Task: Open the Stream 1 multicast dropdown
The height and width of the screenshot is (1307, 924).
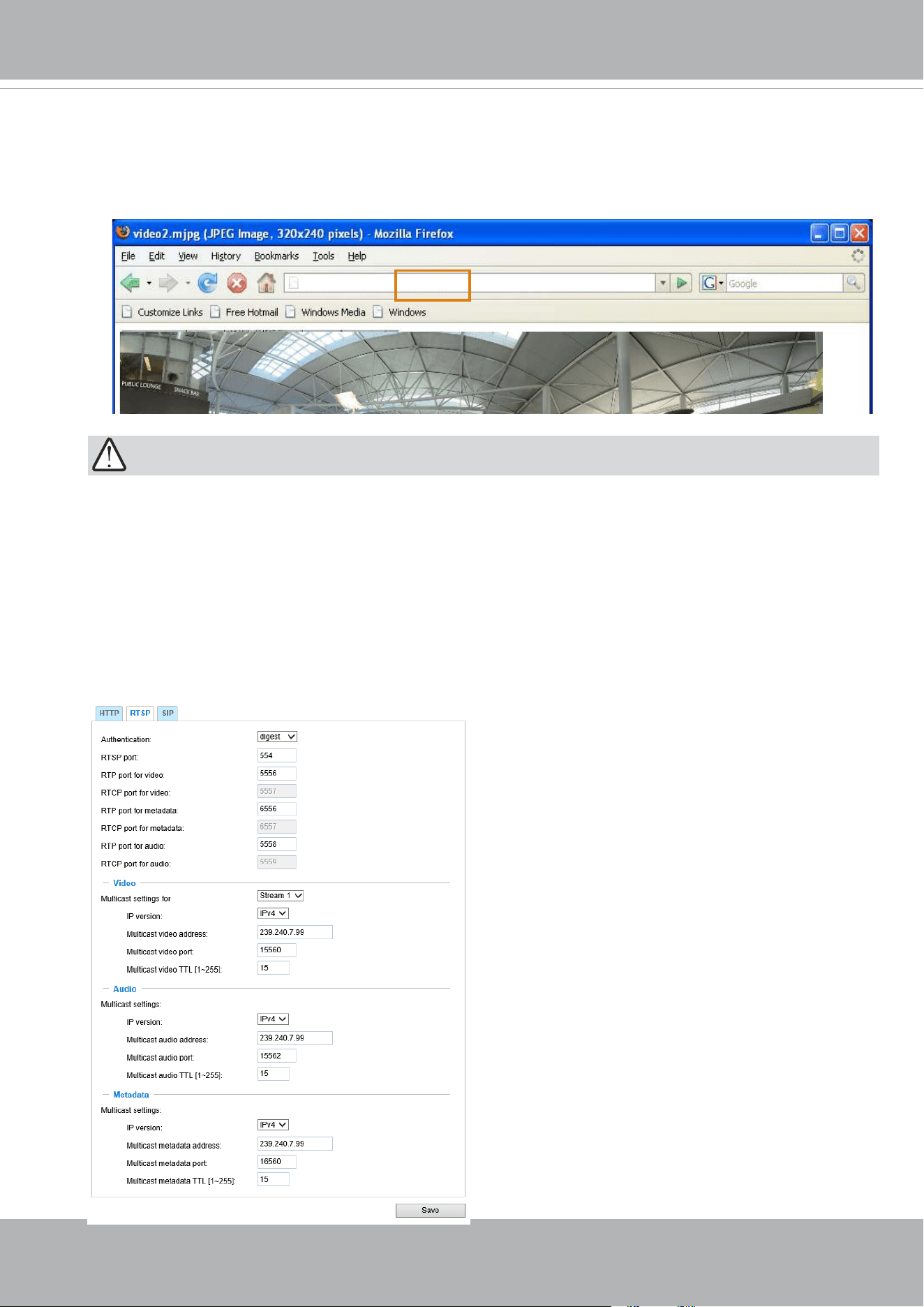Action: click(281, 895)
